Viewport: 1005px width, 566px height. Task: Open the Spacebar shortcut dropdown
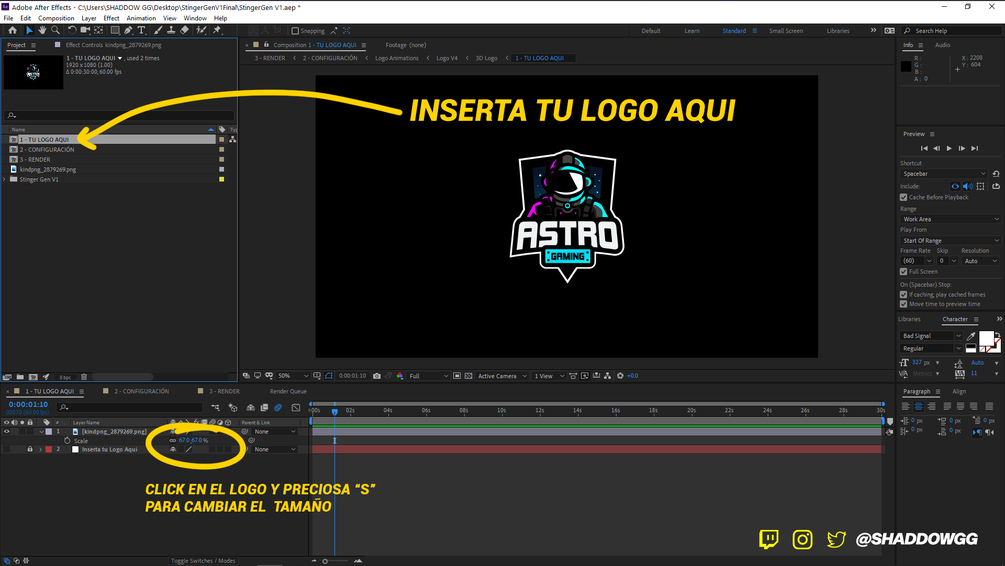click(943, 174)
